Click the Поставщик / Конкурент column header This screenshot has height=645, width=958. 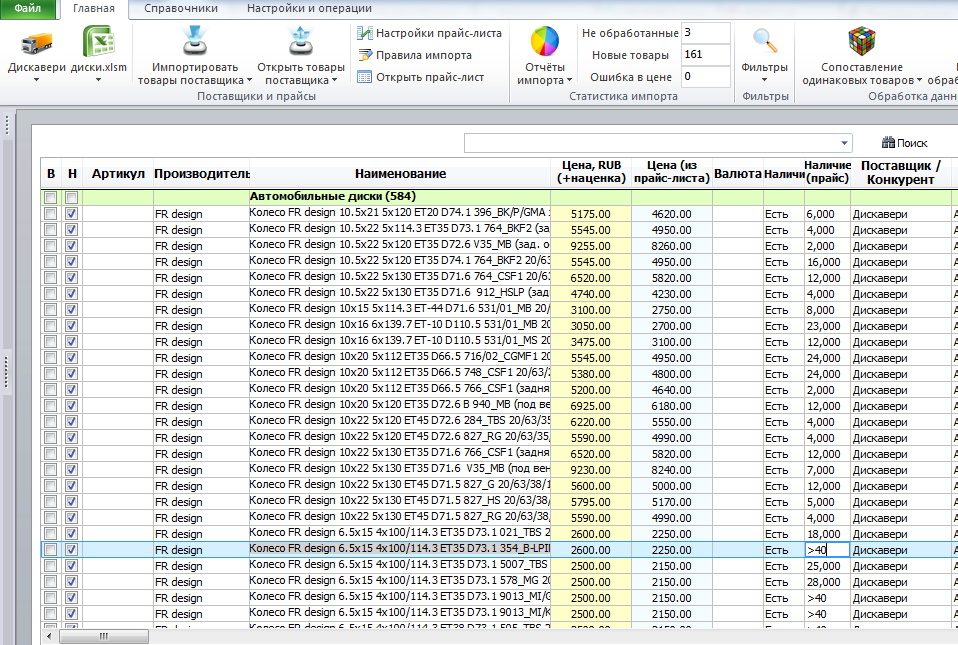point(901,172)
